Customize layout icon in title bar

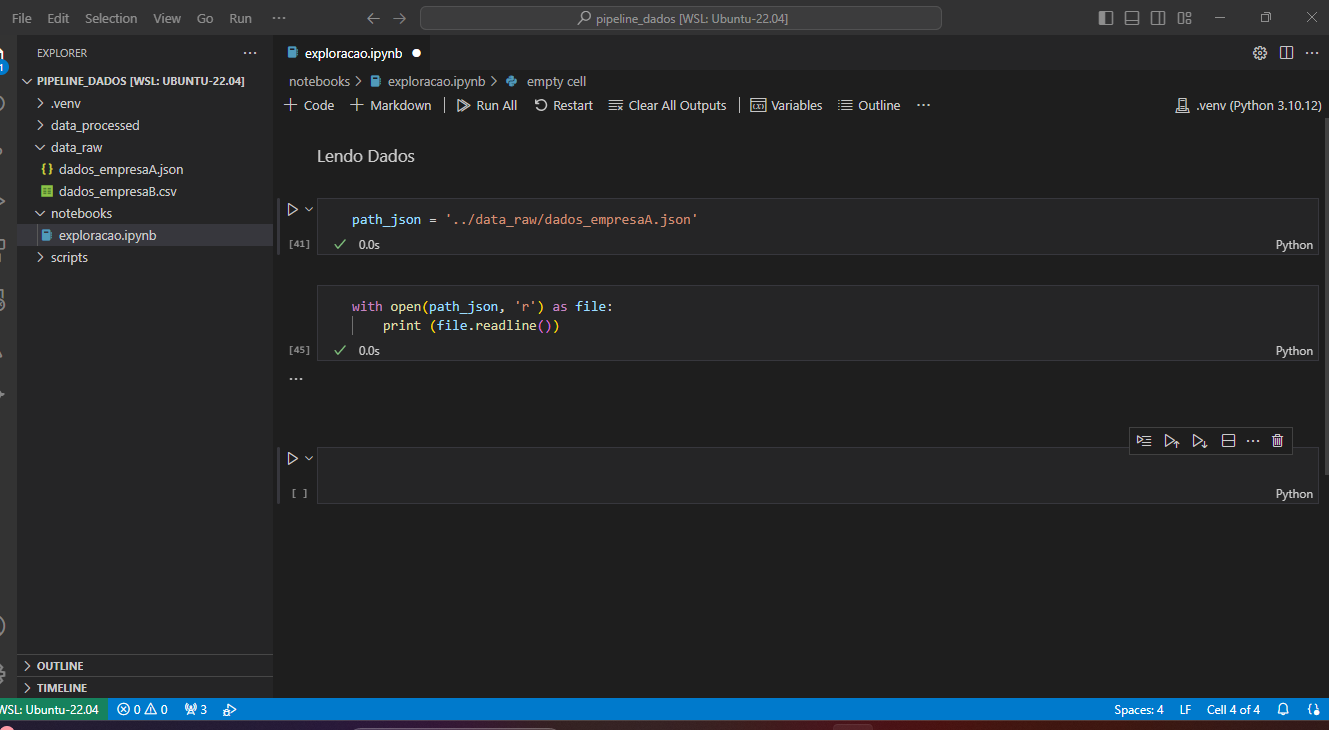click(1184, 18)
